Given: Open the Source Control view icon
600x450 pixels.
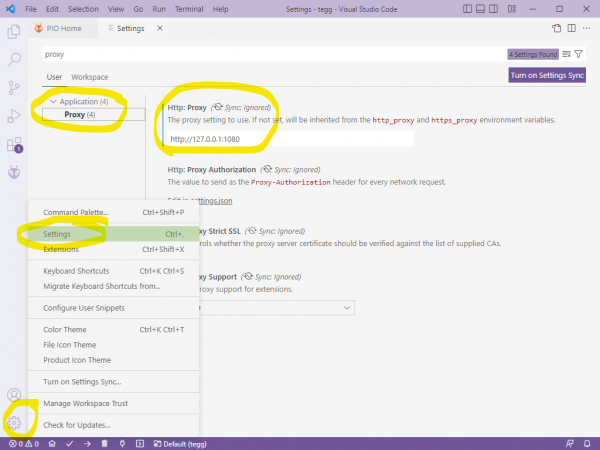Looking at the screenshot, I should point(14,88).
